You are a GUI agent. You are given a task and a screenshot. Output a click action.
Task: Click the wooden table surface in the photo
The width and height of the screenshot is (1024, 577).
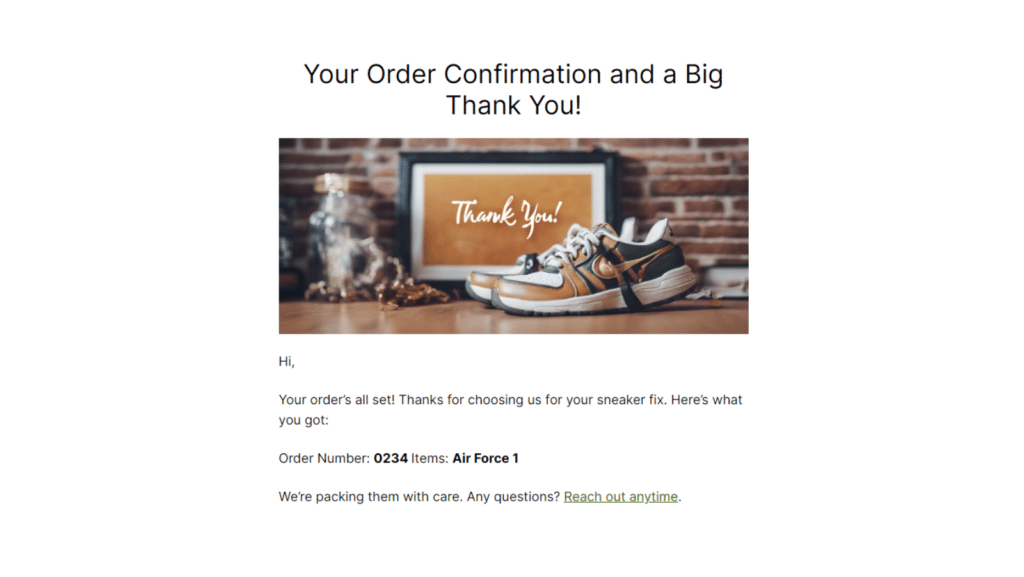(x=400, y=318)
